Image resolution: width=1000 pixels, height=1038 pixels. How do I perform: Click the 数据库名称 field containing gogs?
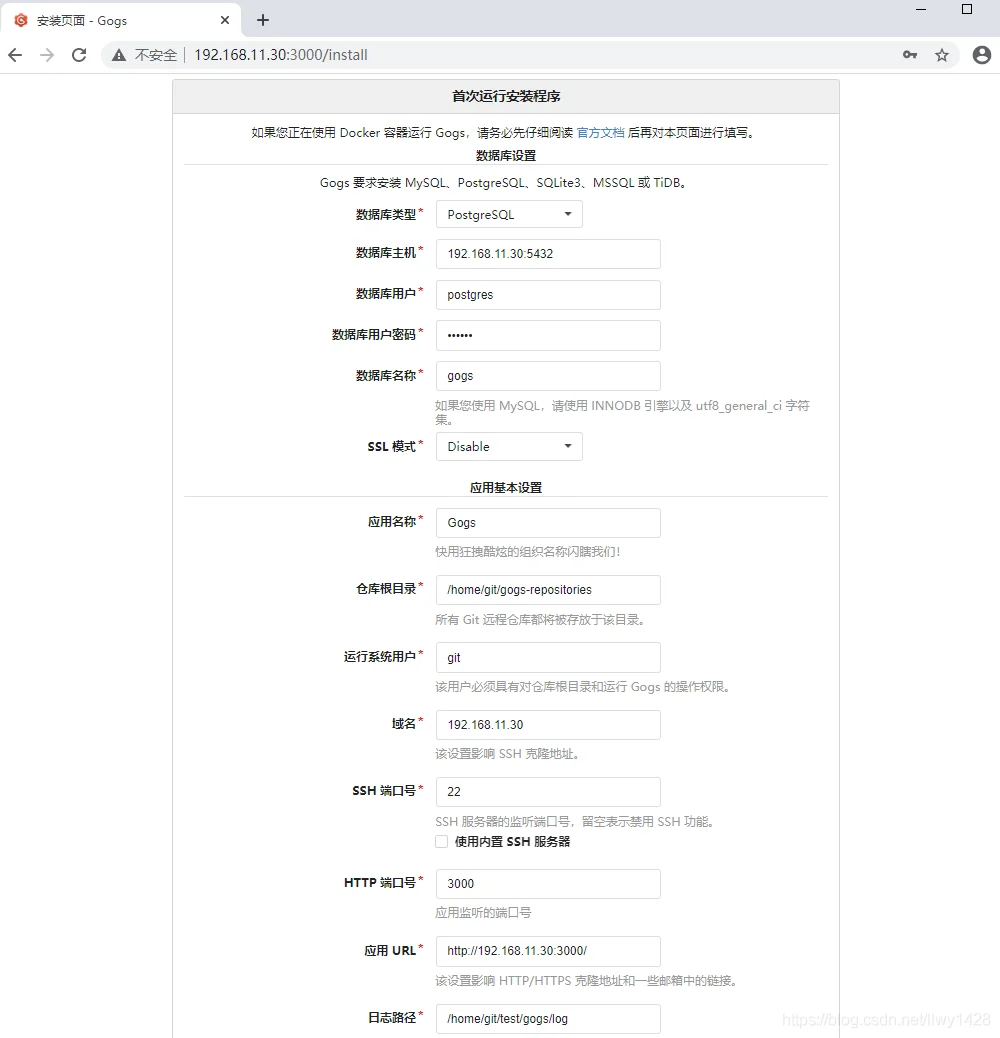pos(548,376)
